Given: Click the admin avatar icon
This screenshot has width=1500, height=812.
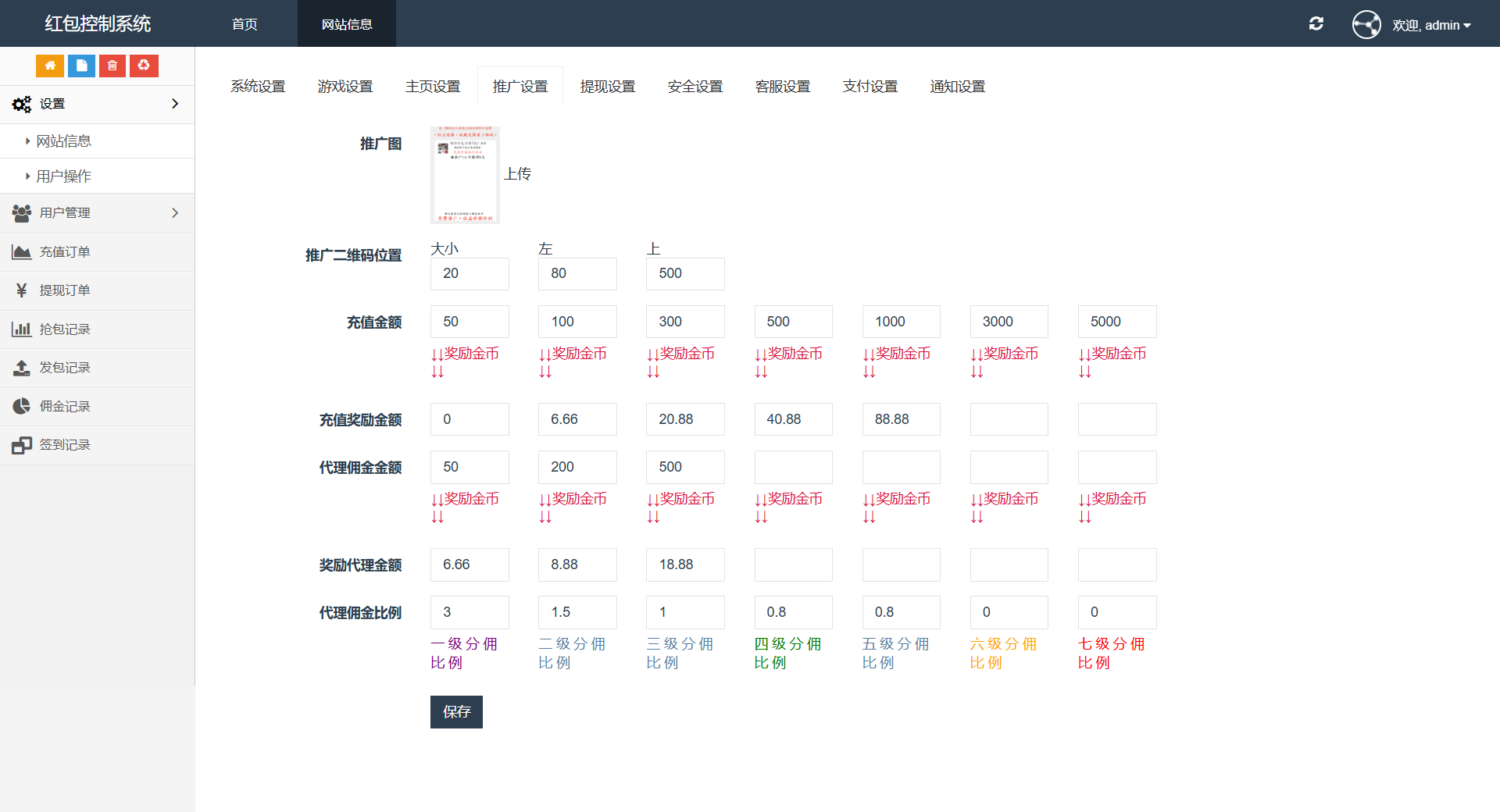Looking at the screenshot, I should tap(1366, 24).
